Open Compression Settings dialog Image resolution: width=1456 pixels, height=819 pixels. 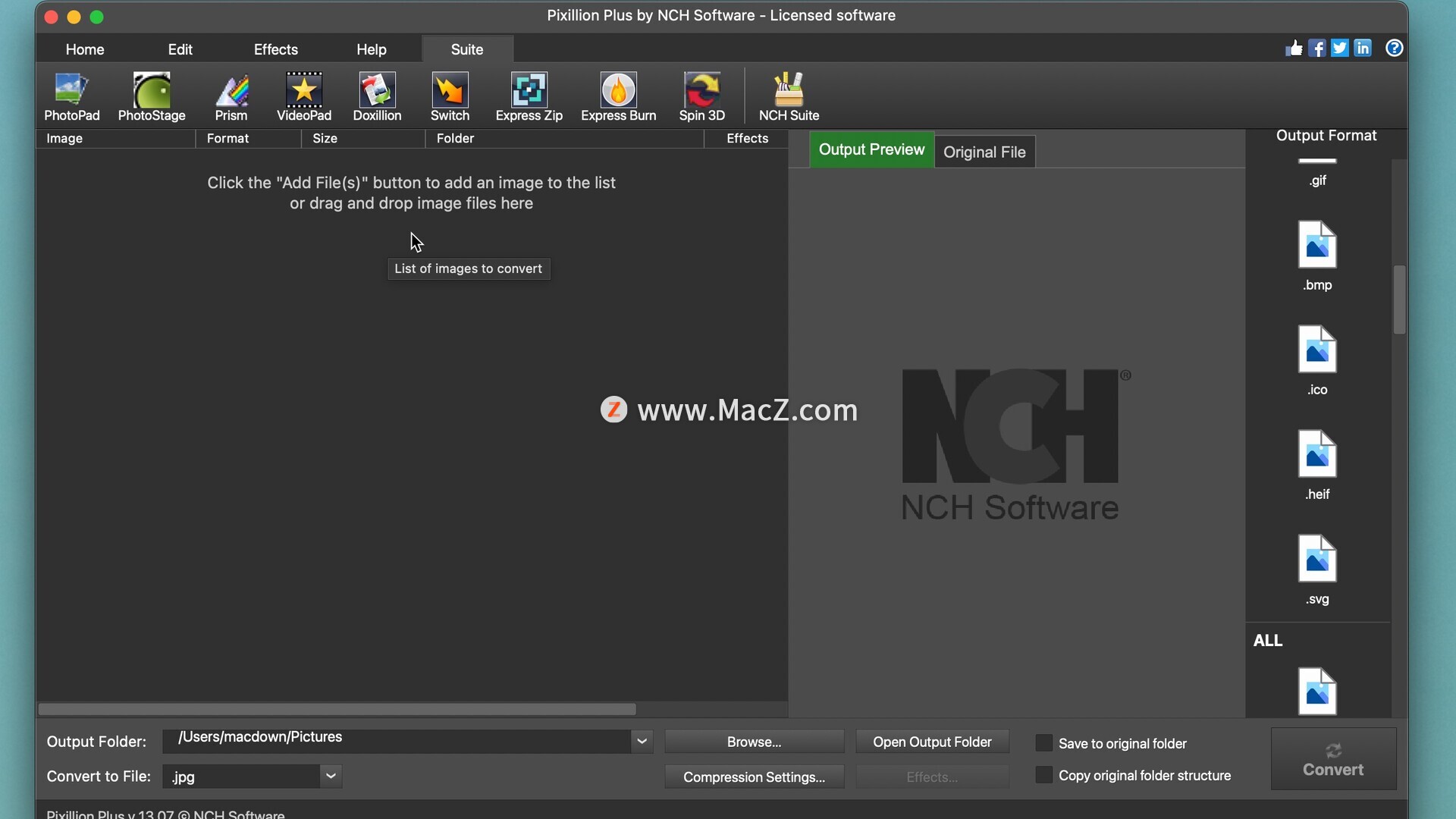(x=754, y=777)
